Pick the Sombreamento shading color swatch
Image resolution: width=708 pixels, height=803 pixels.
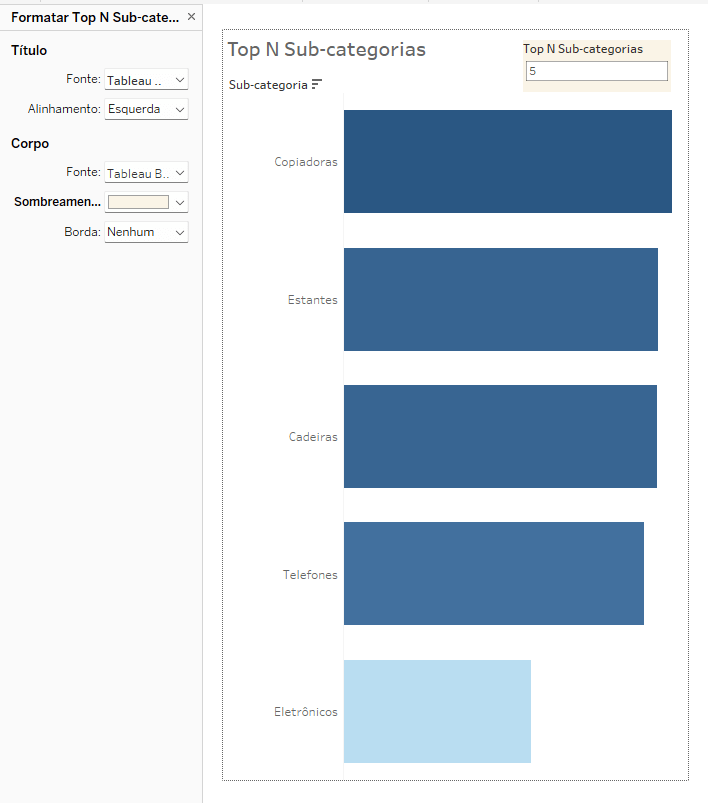(138, 202)
